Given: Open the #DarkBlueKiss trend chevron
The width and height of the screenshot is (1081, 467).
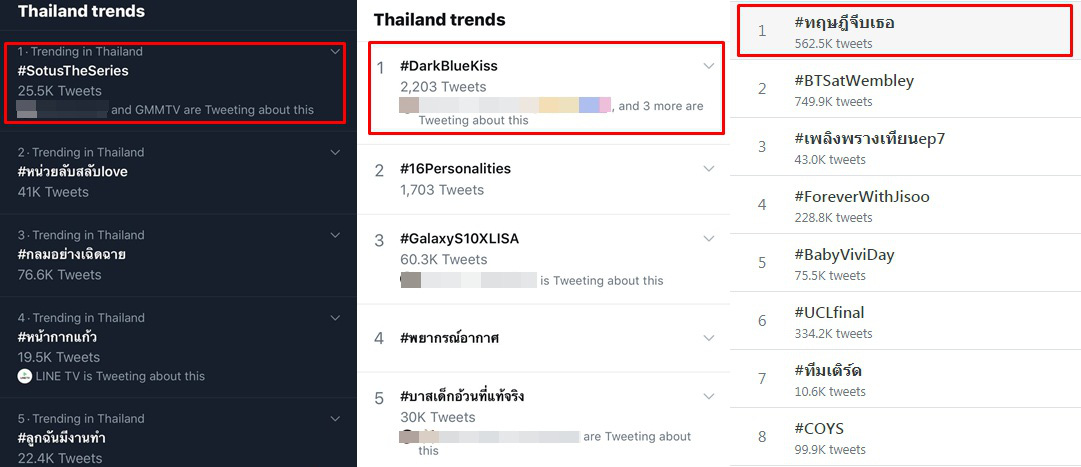Looking at the screenshot, I should [x=709, y=66].
